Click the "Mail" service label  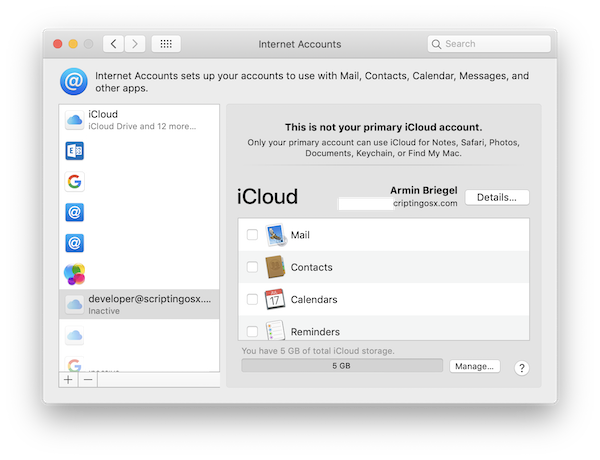click(x=300, y=235)
